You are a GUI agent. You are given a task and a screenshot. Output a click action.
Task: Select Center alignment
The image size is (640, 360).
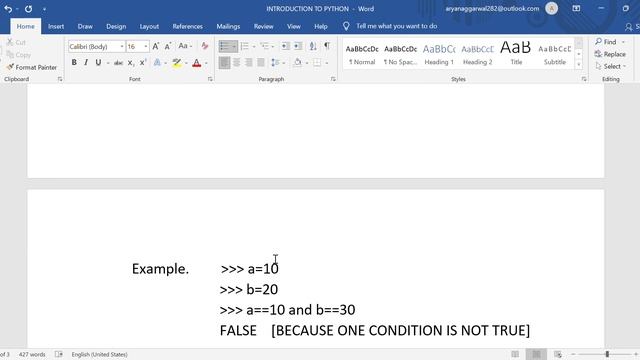(236, 63)
